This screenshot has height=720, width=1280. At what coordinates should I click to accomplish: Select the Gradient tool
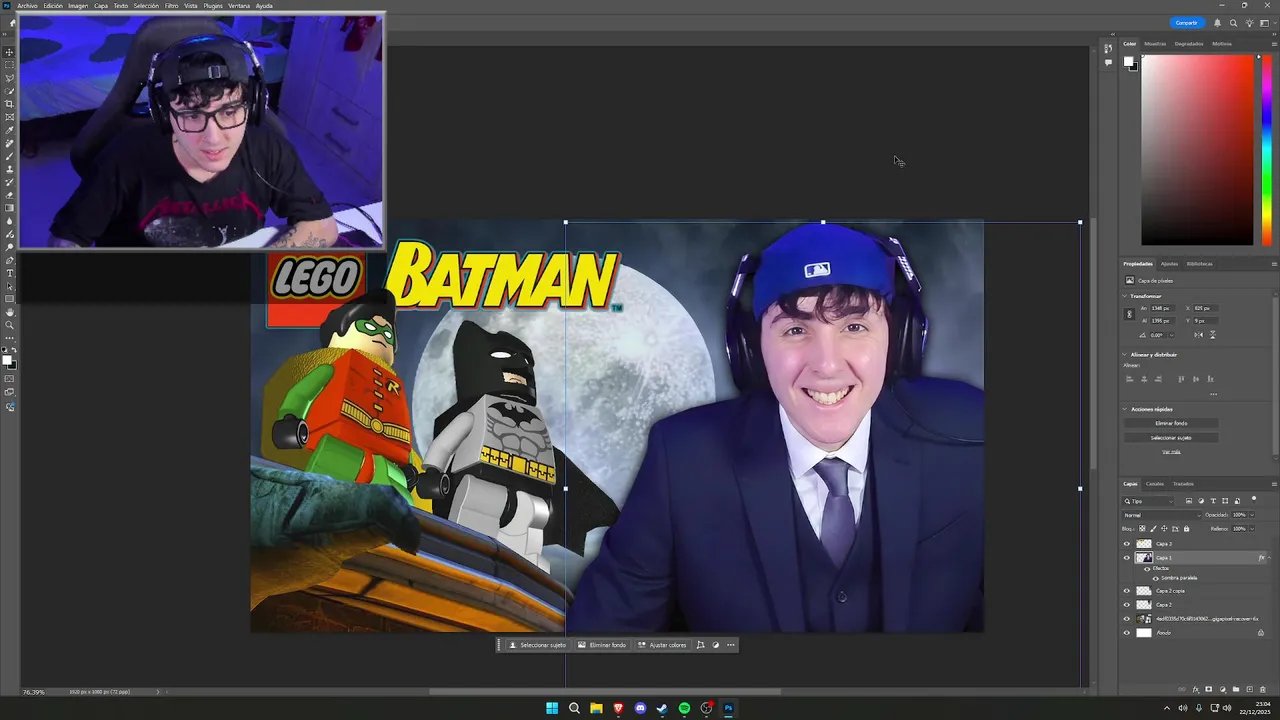click(10, 208)
